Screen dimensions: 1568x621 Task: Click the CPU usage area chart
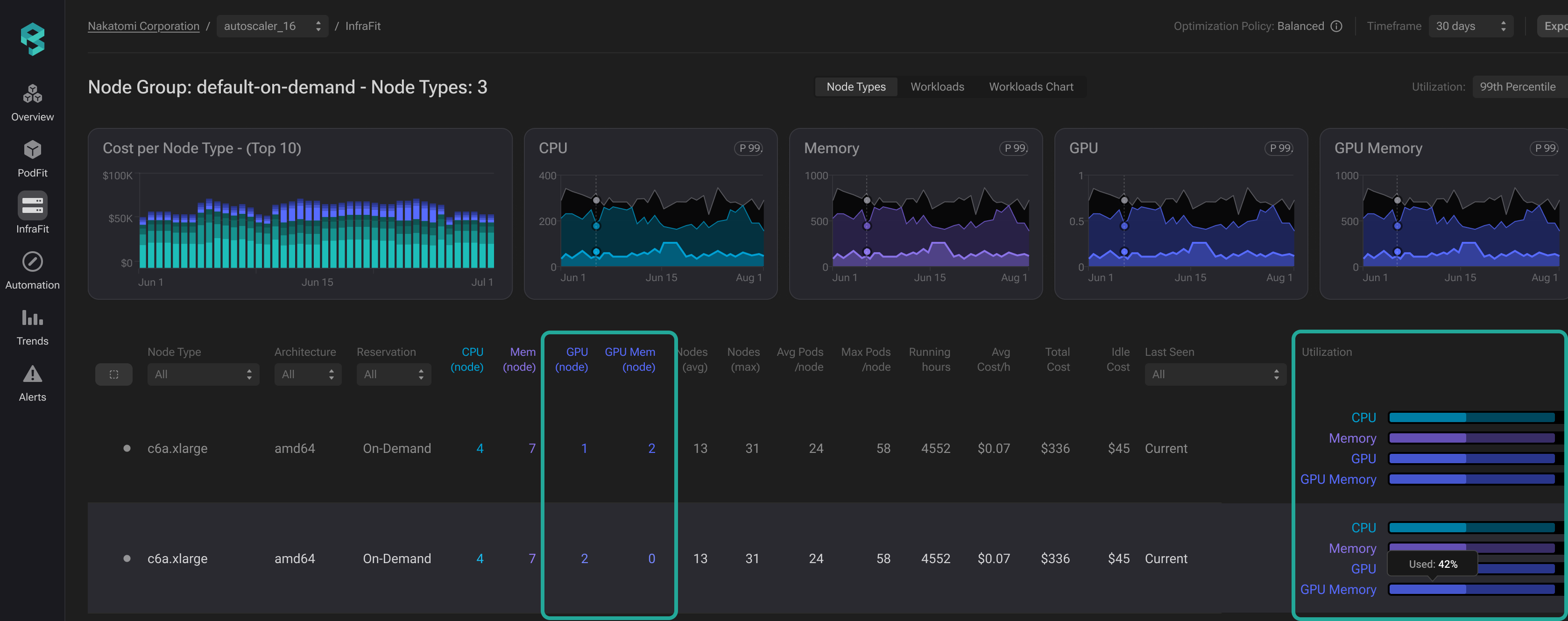(662, 221)
